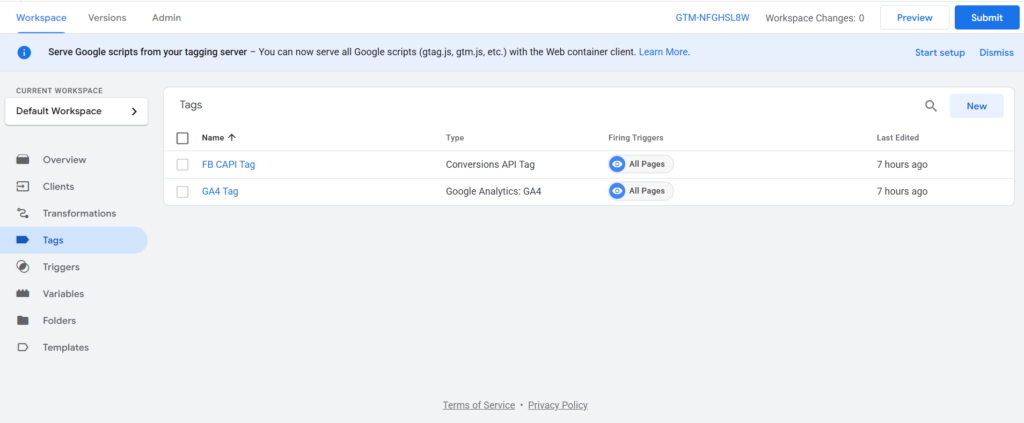Click the Clients sidebar icon

[23, 187]
